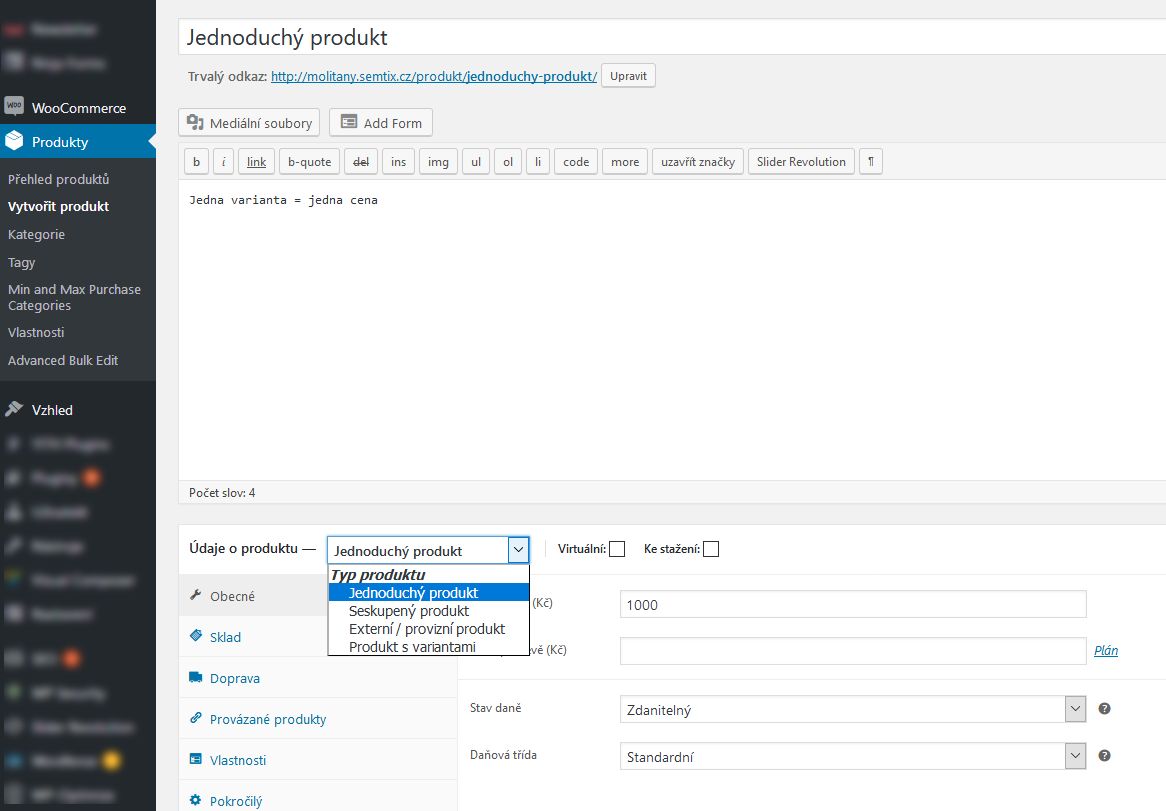
Task: Switch to the Vlastnosti product tab
Action: 238,760
